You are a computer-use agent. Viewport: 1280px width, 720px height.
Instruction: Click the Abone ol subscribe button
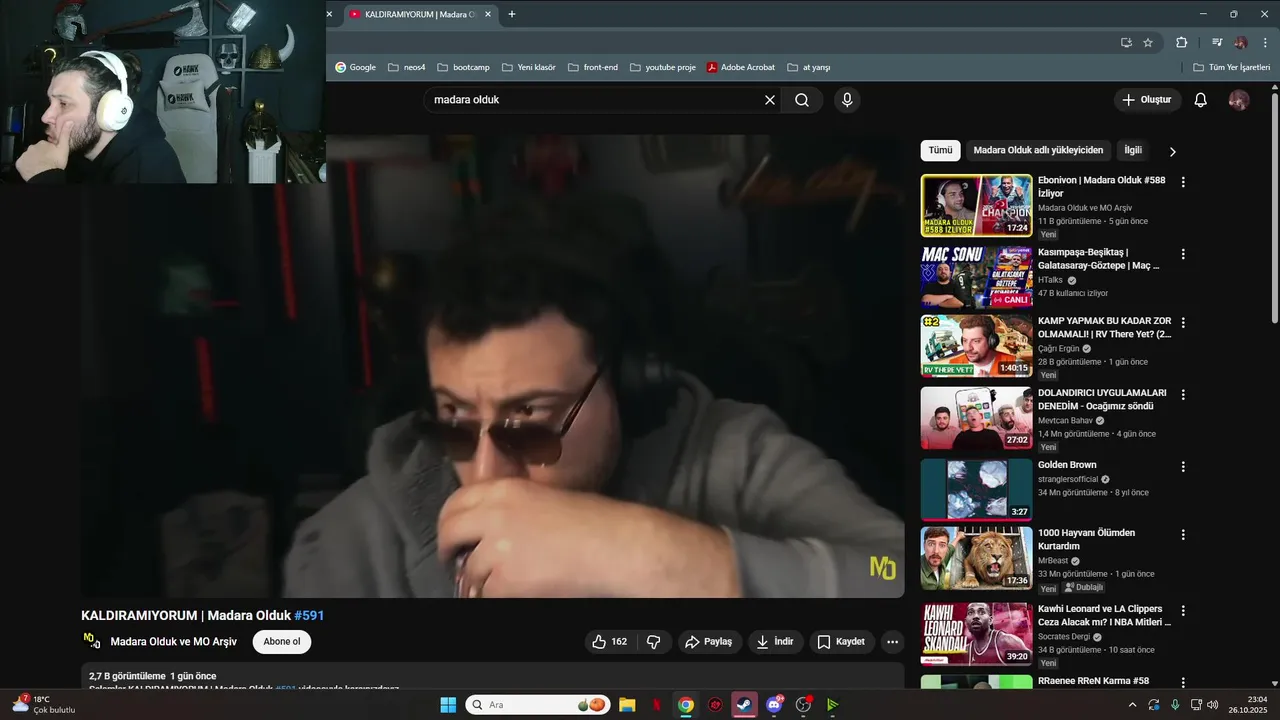coord(282,642)
